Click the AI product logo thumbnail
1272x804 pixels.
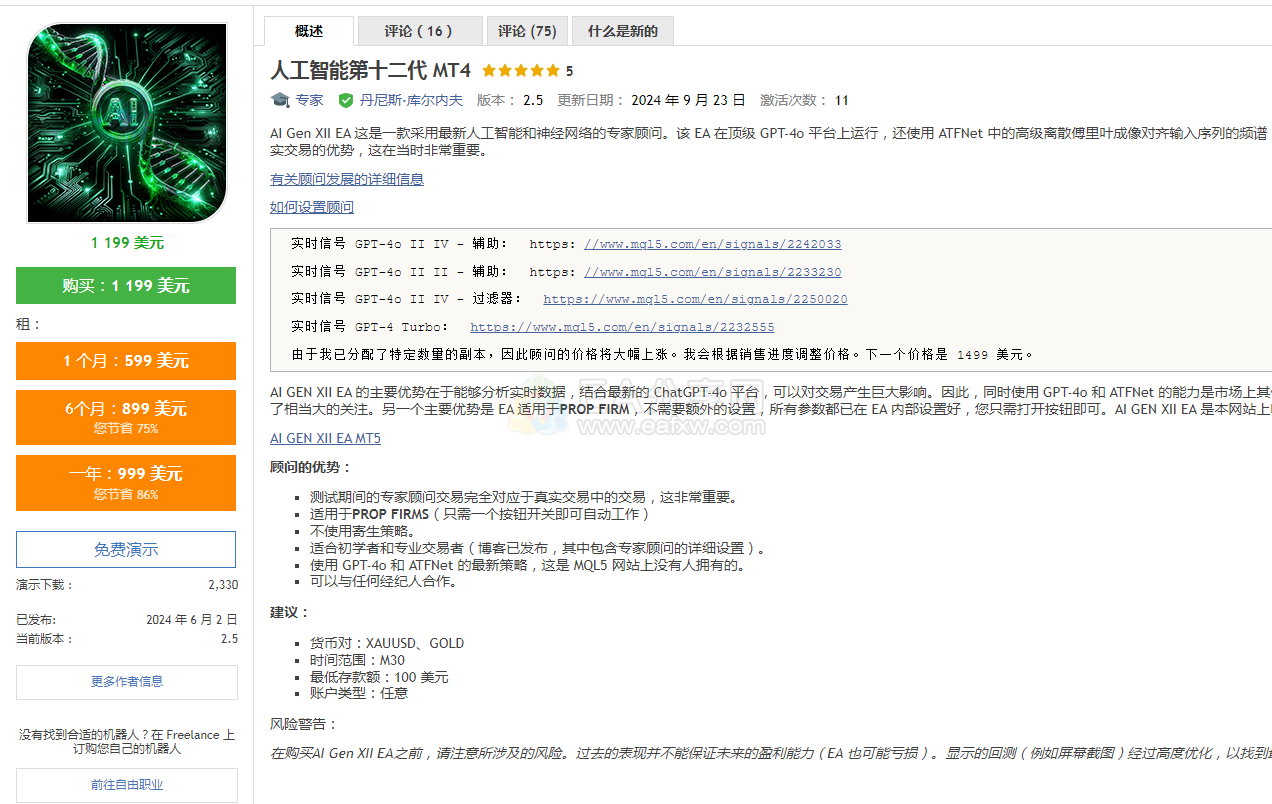(x=127, y=123)
